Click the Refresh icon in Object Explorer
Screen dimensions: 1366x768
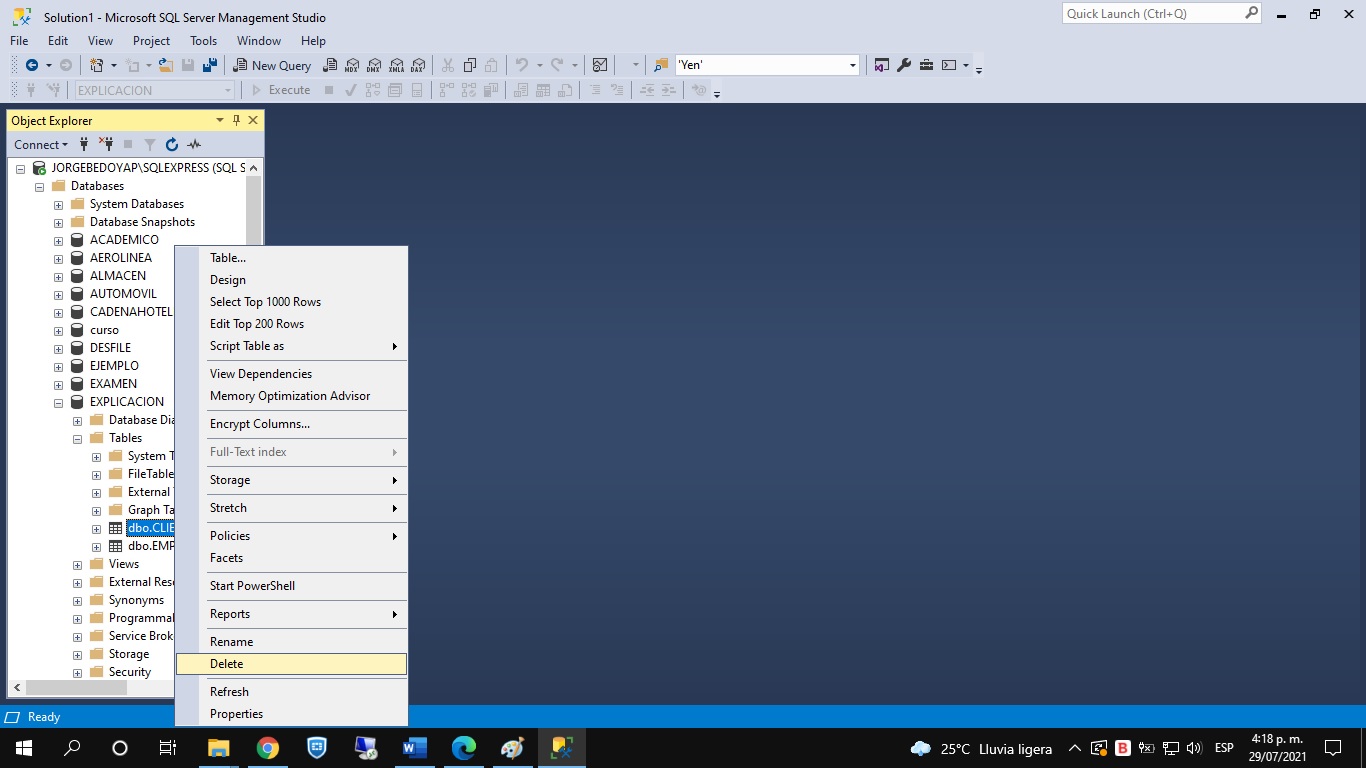tap(172, 144)
